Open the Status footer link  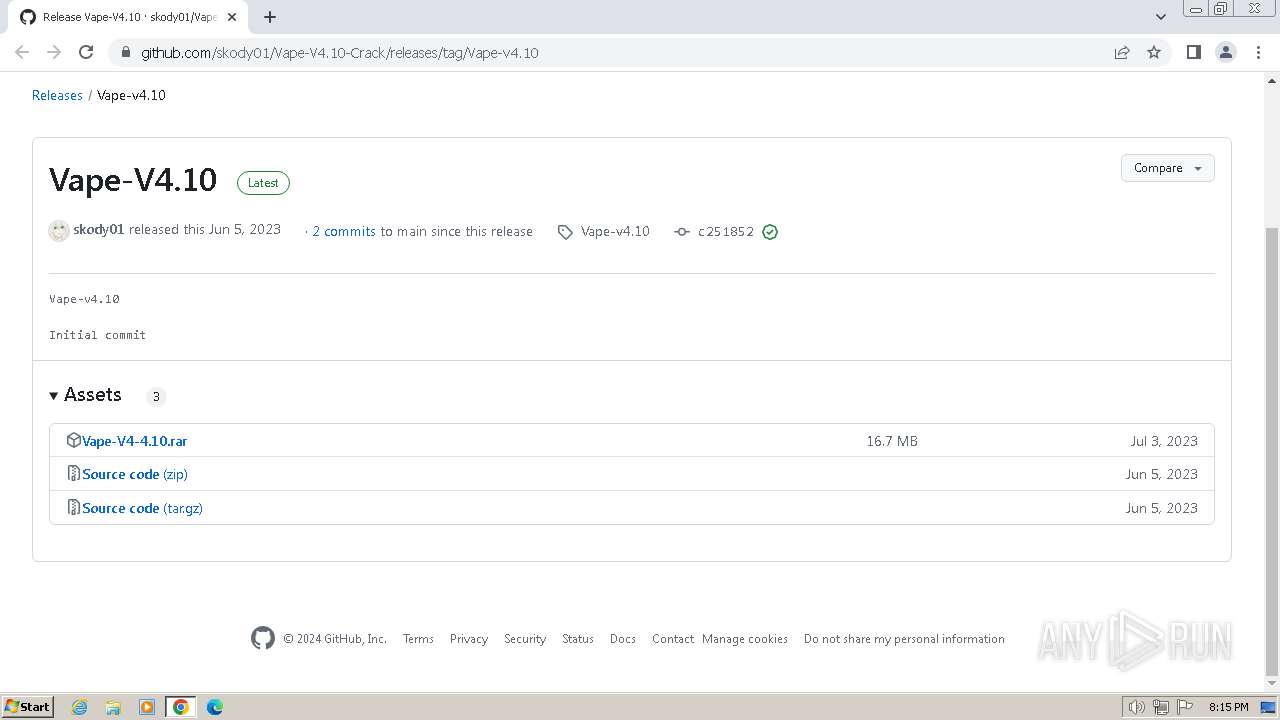click(578, 639)
